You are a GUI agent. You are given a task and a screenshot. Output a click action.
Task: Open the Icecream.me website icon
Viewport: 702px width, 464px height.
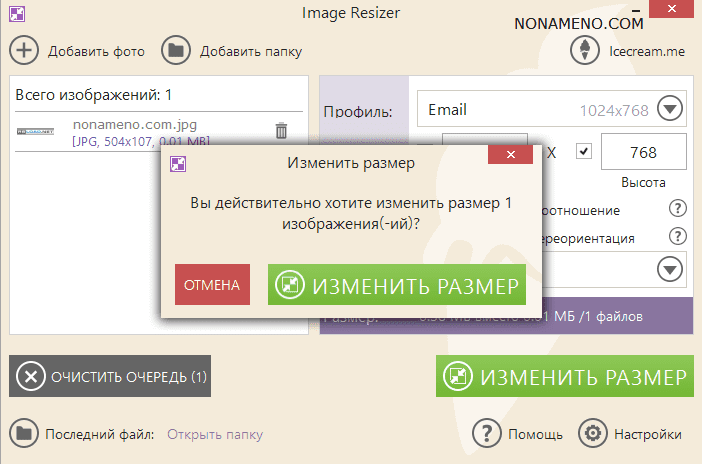(584, 50)
